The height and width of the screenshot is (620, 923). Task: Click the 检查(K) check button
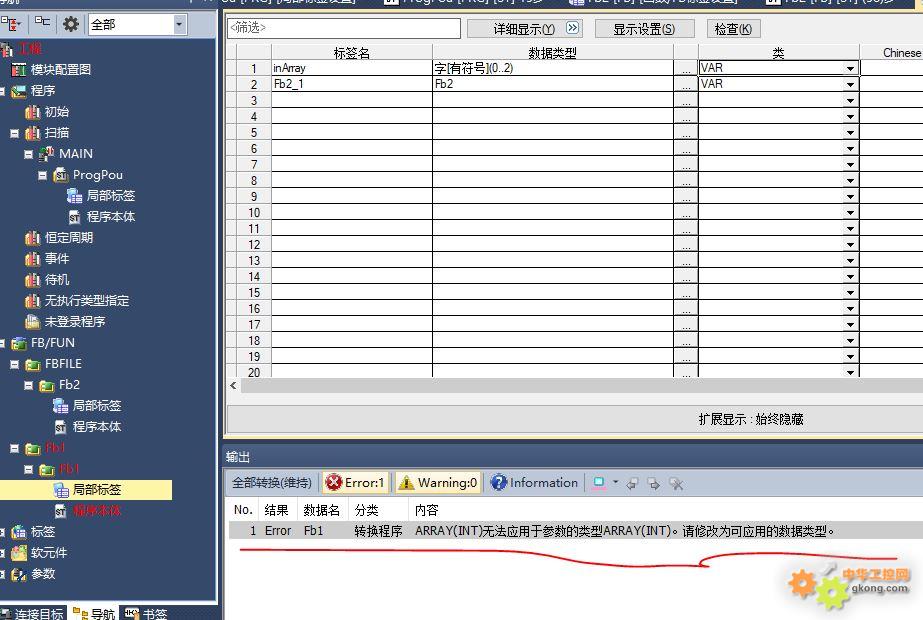pyautogui.click(x=734, y=29)
